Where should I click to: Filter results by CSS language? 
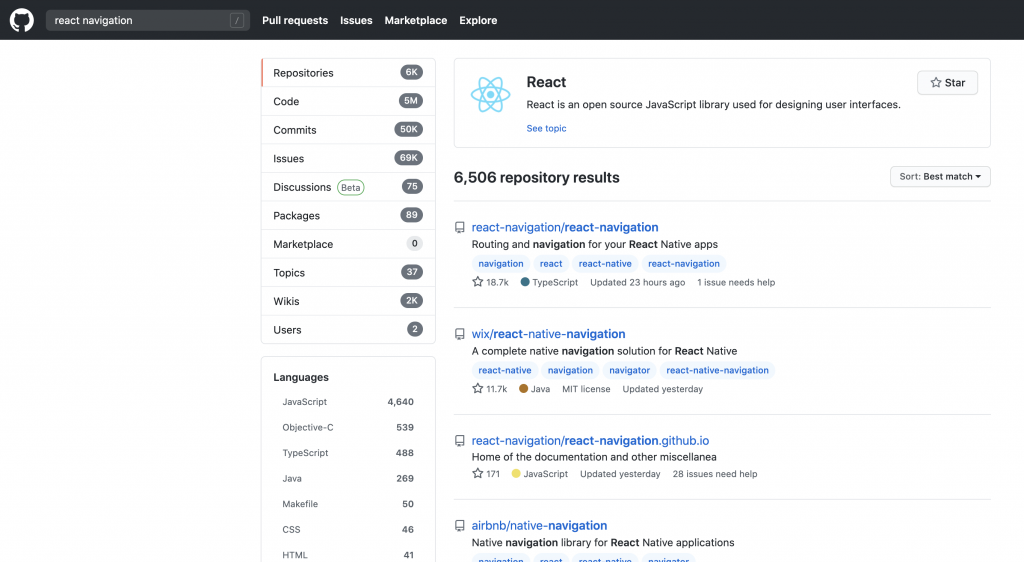(x=348, y=529)
